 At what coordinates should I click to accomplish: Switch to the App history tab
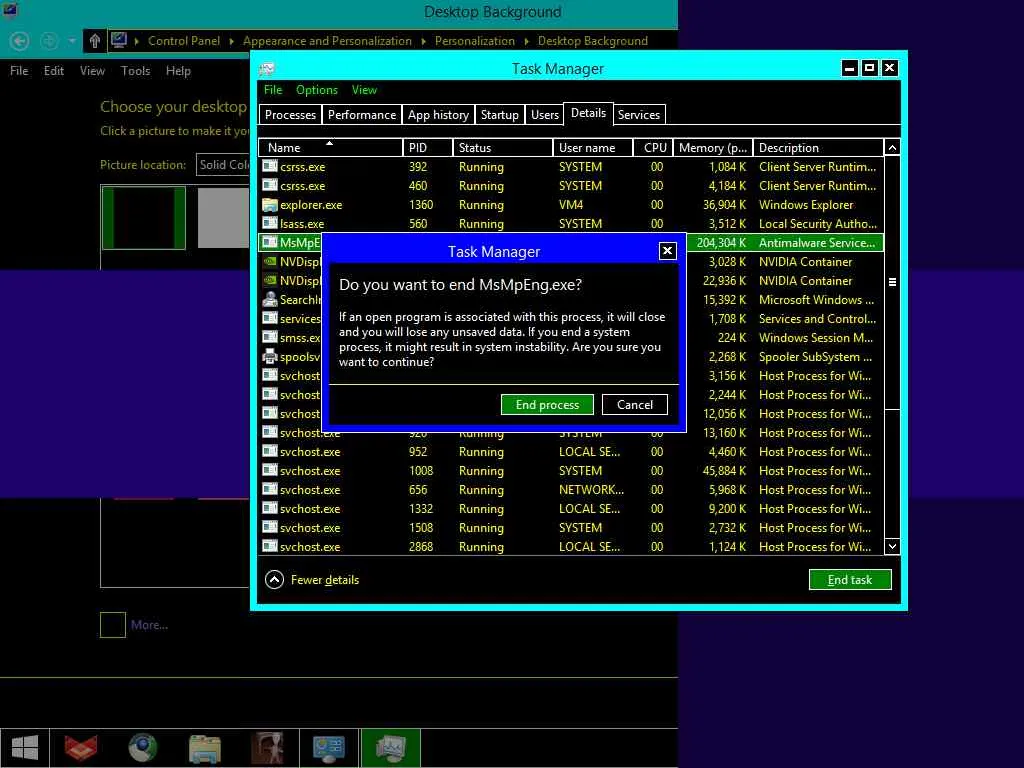438,114
